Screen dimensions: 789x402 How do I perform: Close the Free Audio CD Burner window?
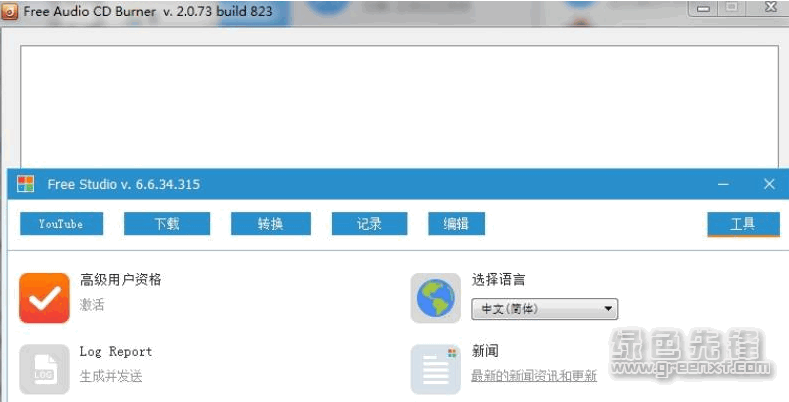click(x=770, y=7)
